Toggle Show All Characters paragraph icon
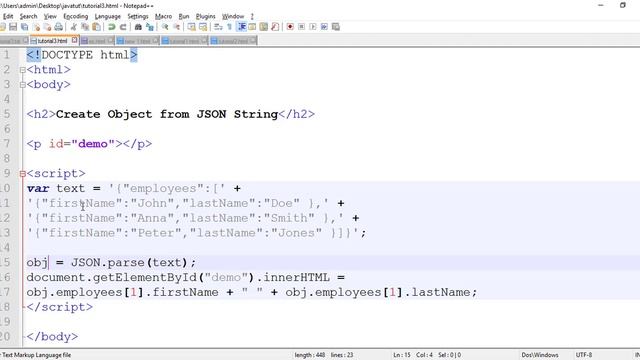Image resolution: width=640 pixels, height=360 pixels. (229, 27)
